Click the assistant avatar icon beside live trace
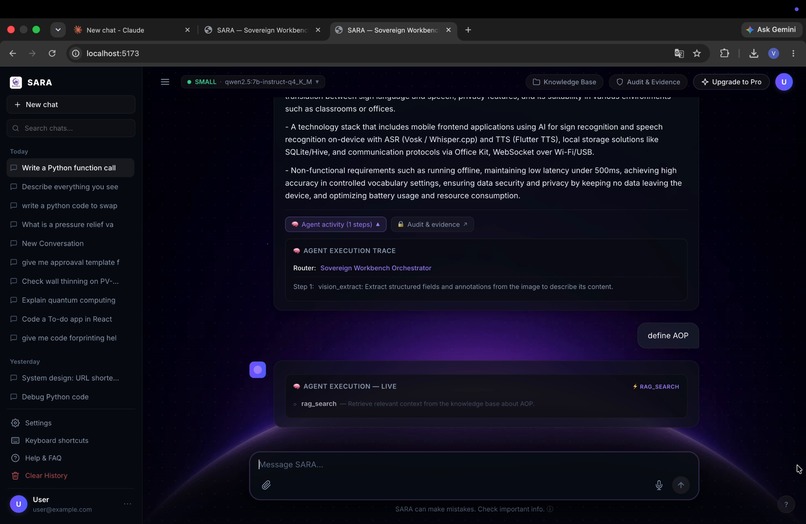806x524 pixels. click(258, 370)
